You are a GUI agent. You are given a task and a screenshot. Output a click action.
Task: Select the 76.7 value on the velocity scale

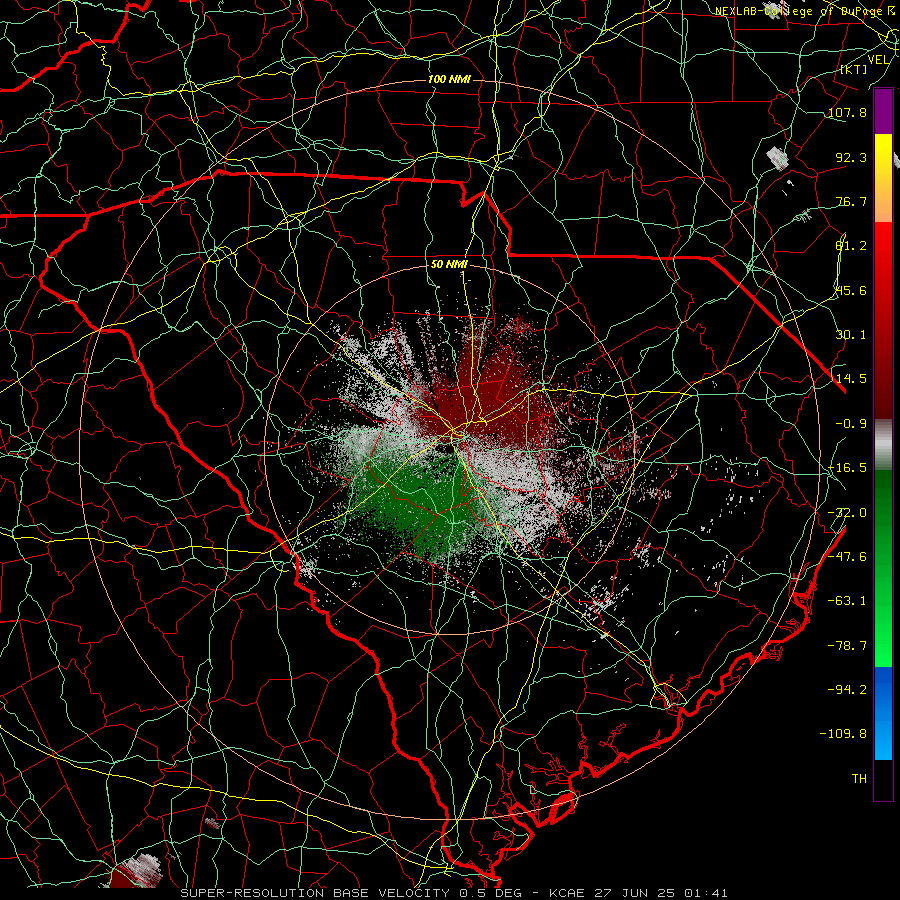pos(851,201)
